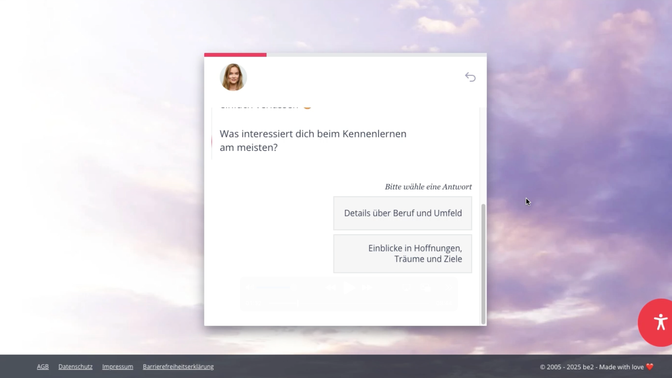Open the Barrierefreiheitserklärung footer link
The image size is (672, 378).
[x=178, y=367]
